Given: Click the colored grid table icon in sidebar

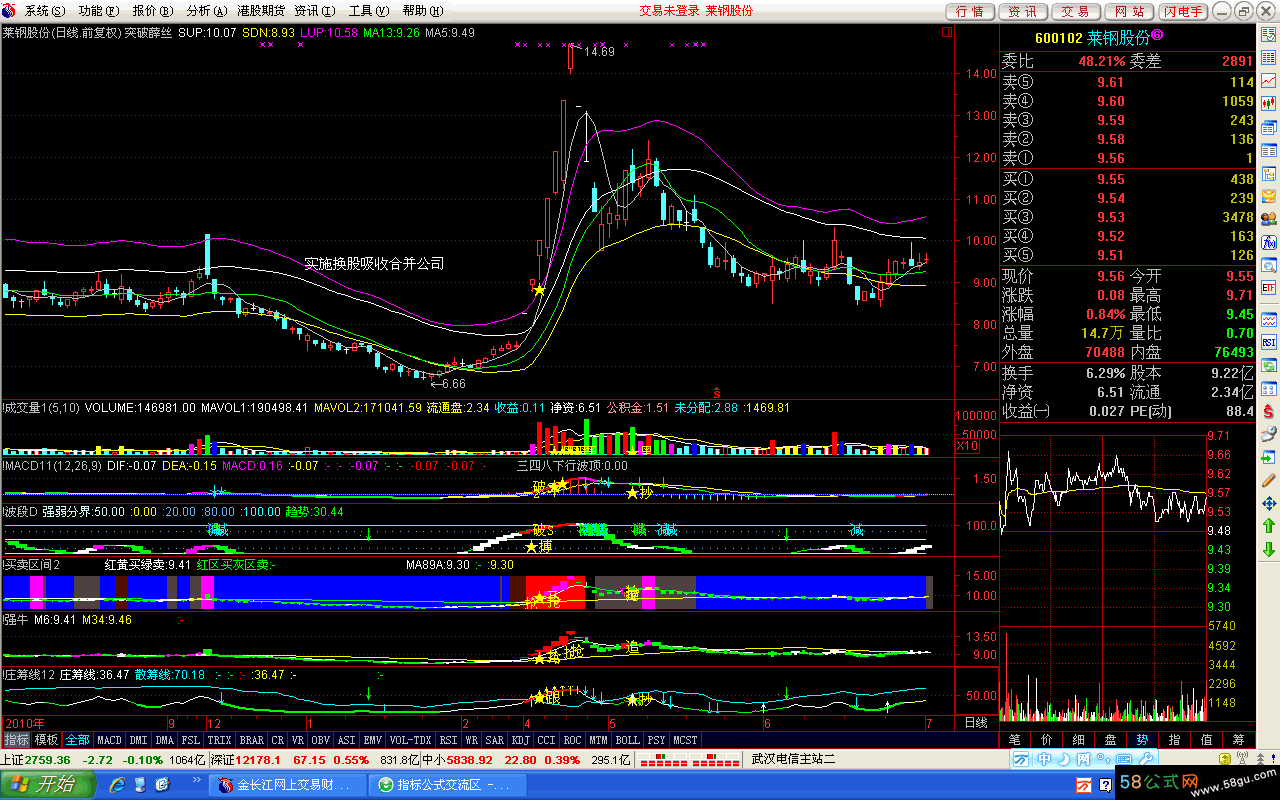Looking at the screenshot, I should point(1269,56).
